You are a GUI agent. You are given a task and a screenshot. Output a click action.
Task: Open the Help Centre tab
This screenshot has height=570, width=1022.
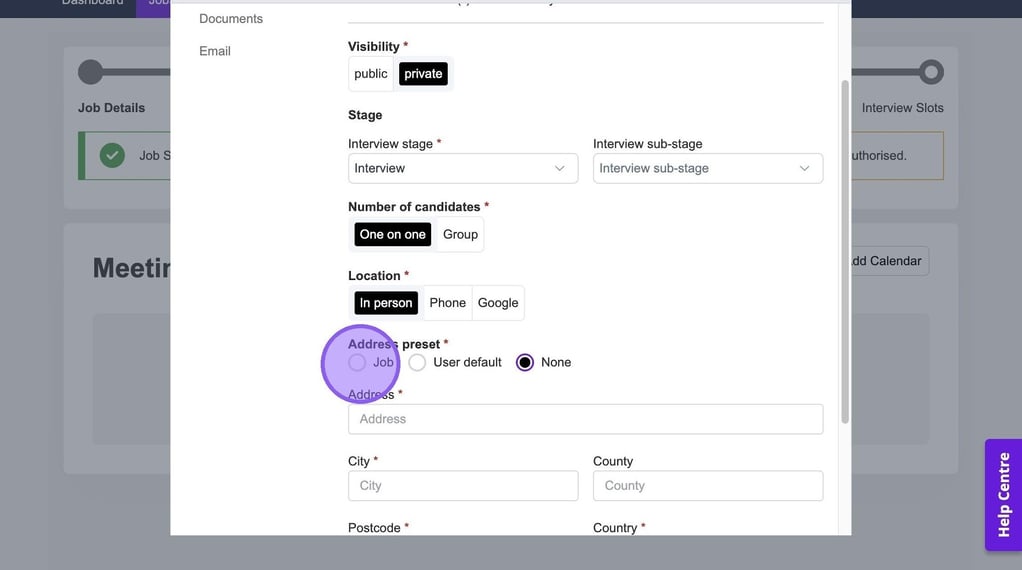(1003, 494)
